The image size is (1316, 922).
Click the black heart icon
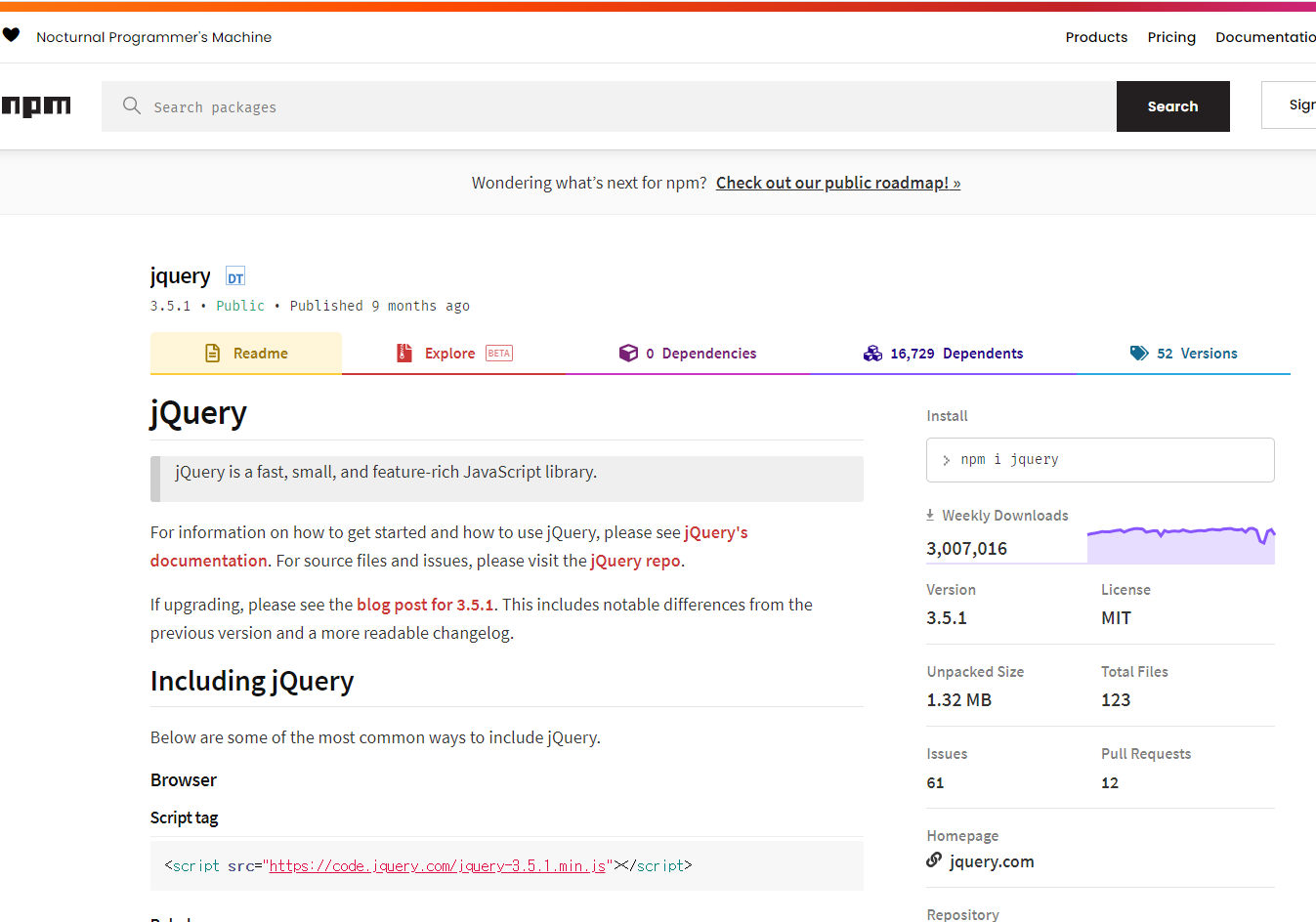(11, 35)
